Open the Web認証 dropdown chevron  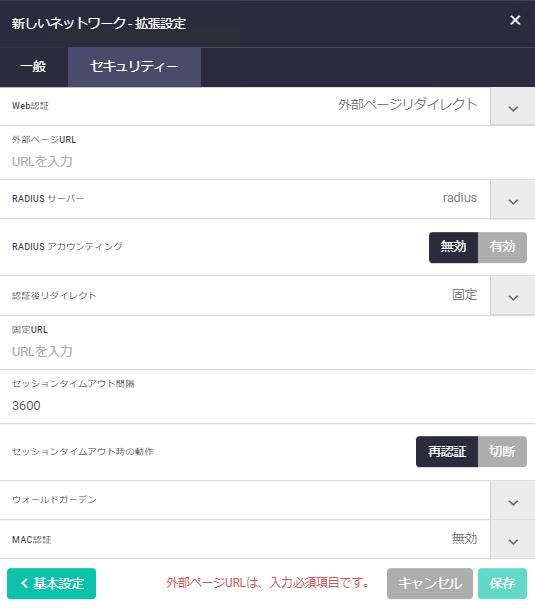pos(513,107)
